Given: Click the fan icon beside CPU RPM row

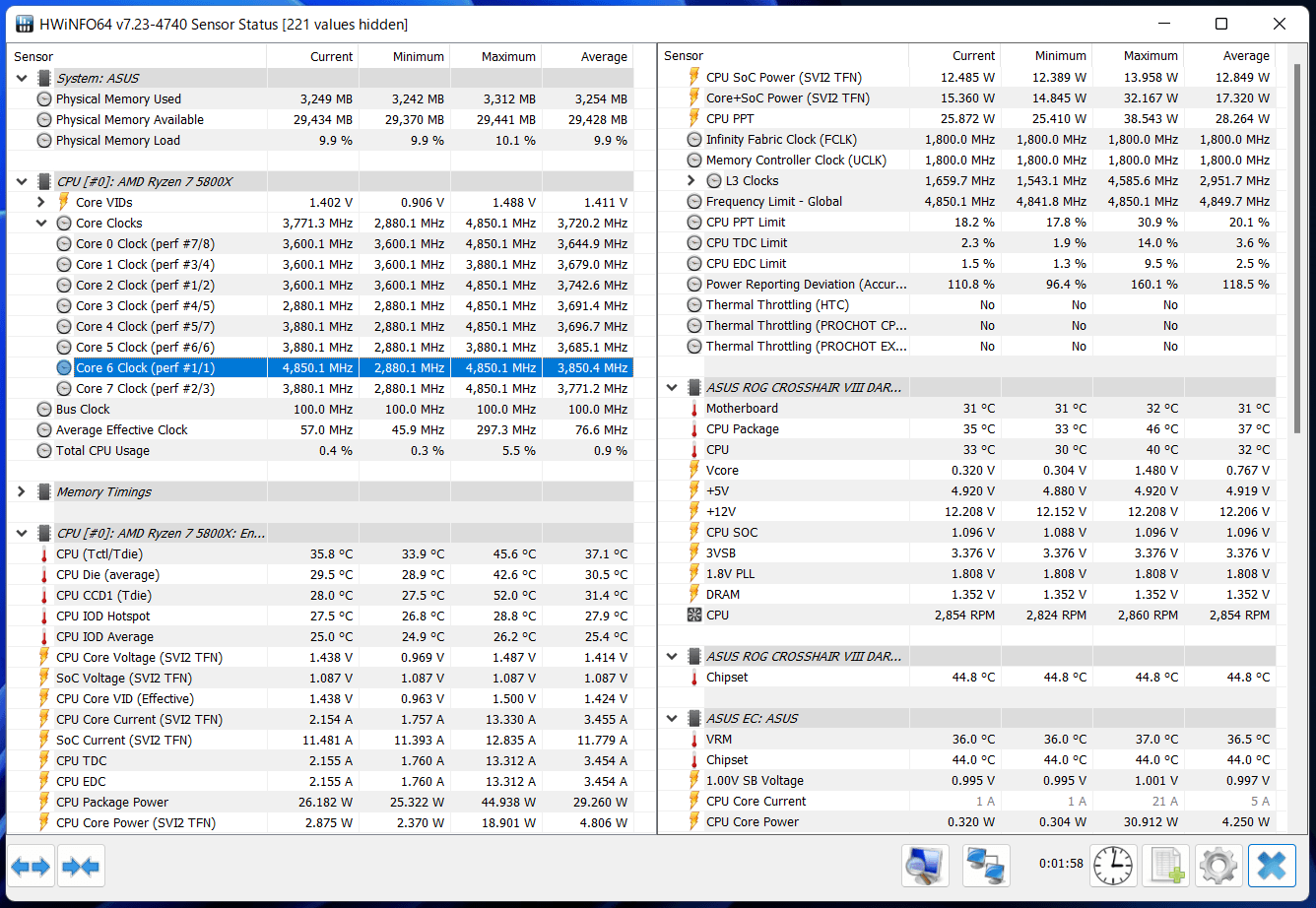Looking at the screenshot, I should point(694,615).
